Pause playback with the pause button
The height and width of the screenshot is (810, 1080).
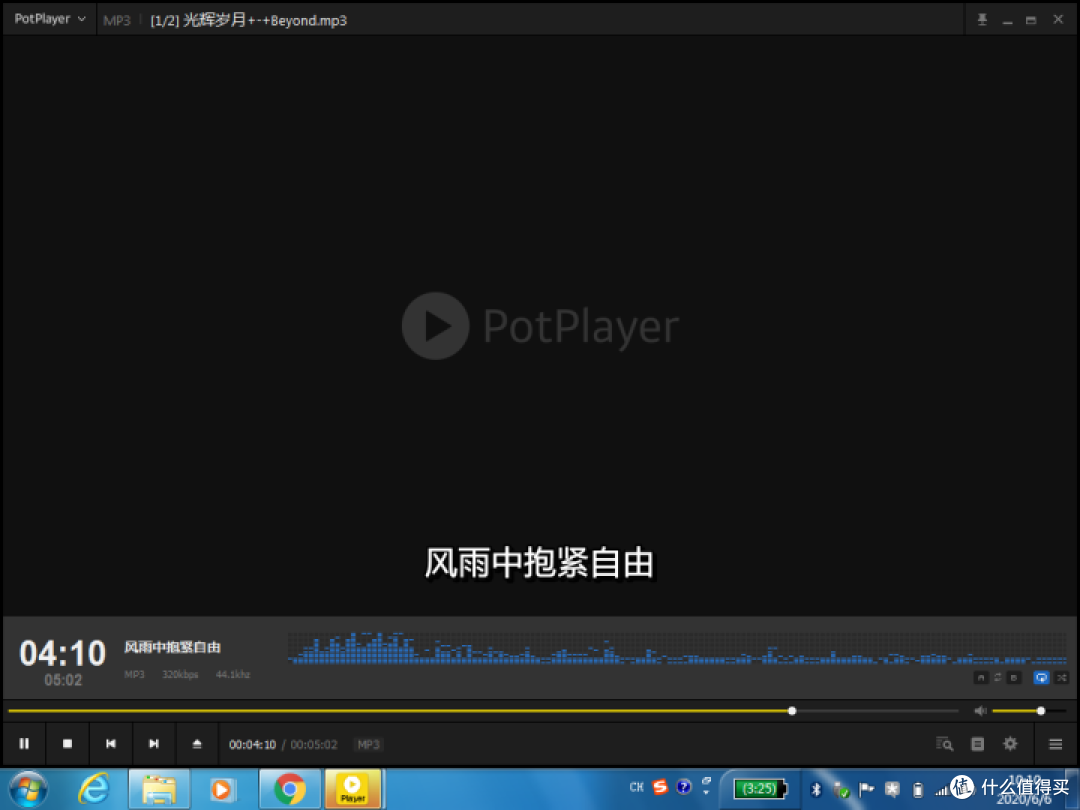(x=24, y=744)
